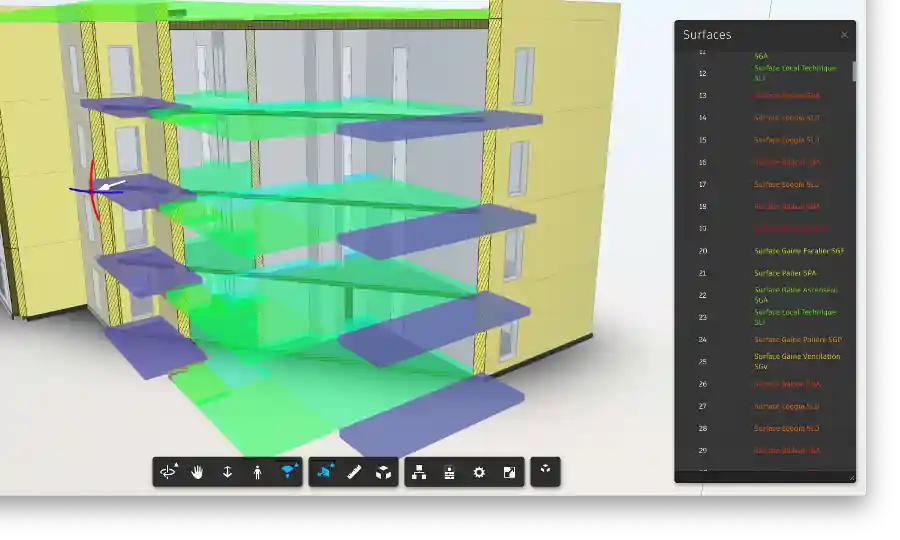
Task: Select row 21 Surface Palier SPA
Action: (x=784, y=273)
